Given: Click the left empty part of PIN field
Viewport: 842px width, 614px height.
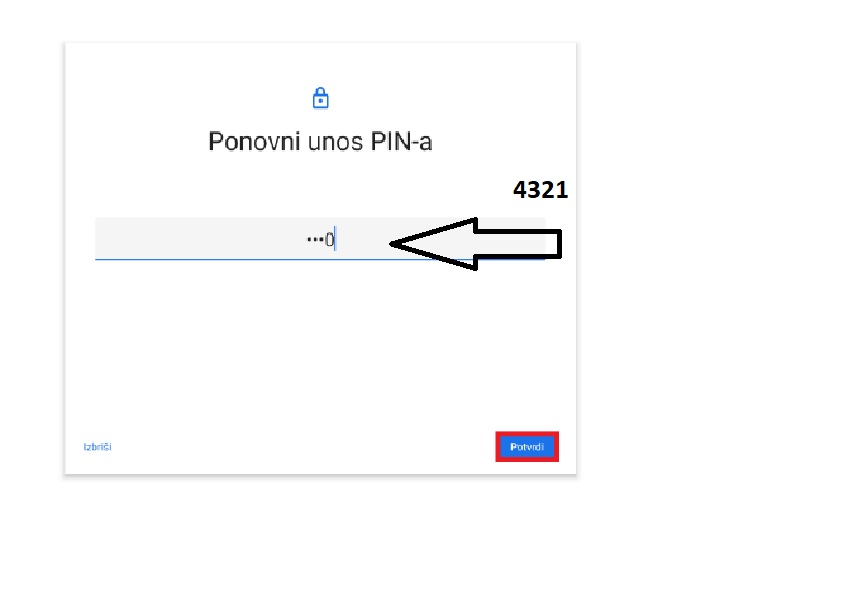Looking at the screenshot, I should [199, 239].
